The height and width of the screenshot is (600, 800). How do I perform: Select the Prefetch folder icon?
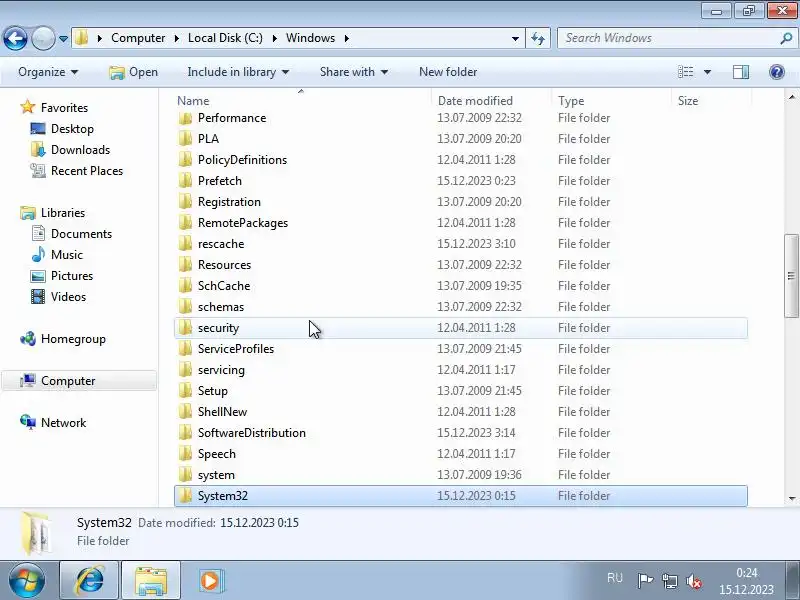coord(185,181)
